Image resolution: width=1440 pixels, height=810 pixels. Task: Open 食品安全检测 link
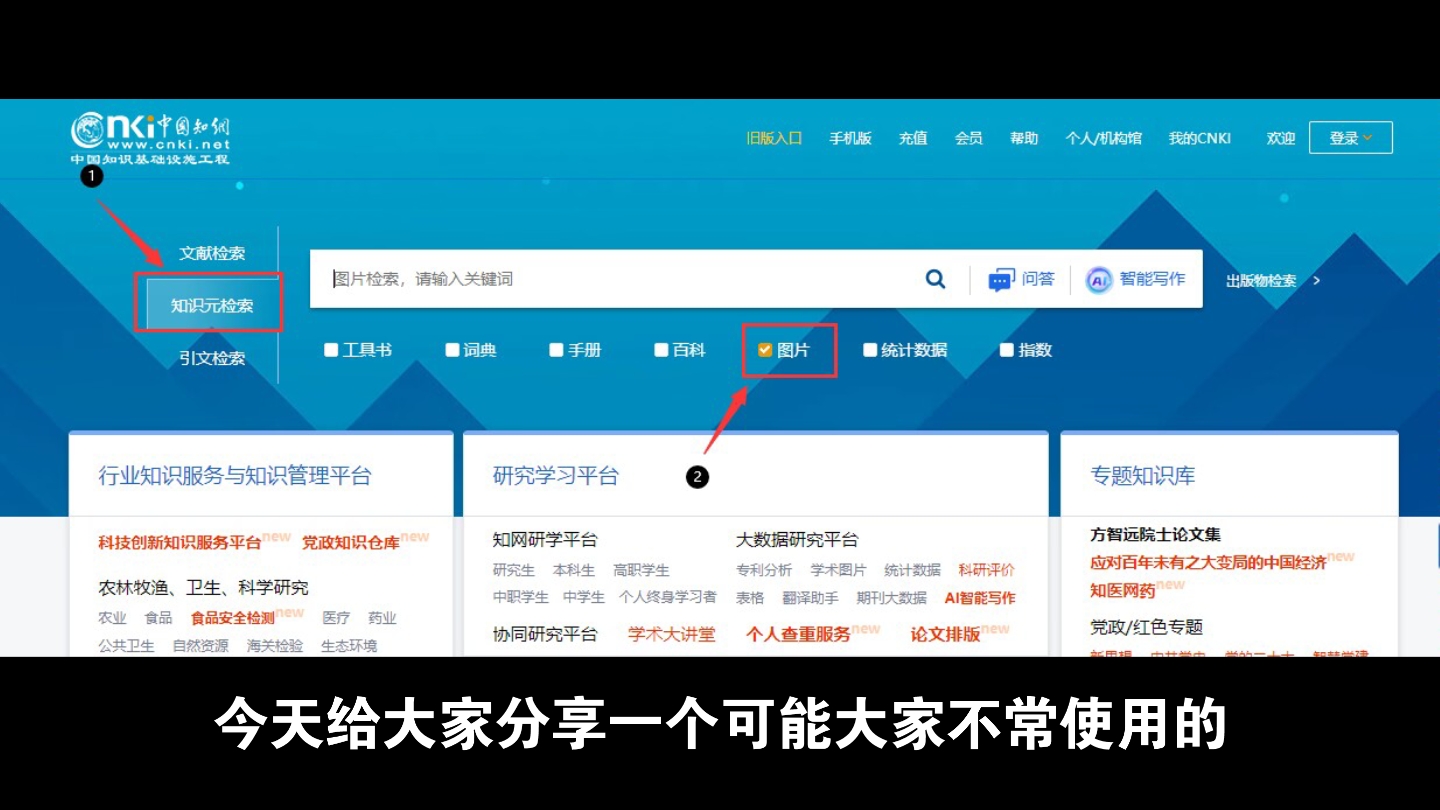click(x=232, y=618)
